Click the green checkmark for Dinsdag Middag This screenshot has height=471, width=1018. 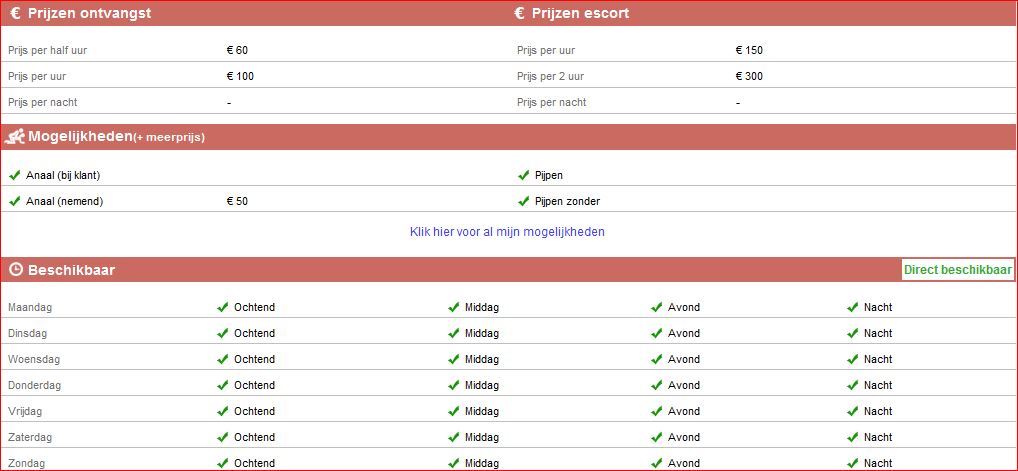[x=454, y=333]
